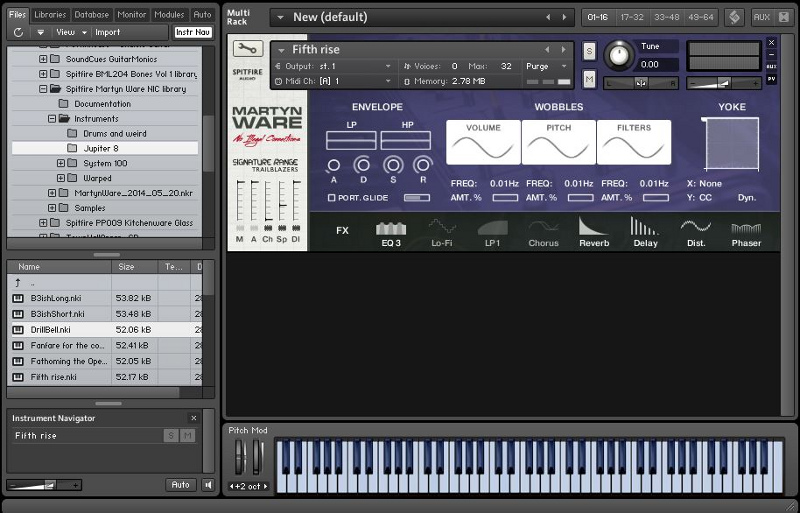800x513 pixels.
Task: Enable the Chorus effect
Action: [543, 227]
